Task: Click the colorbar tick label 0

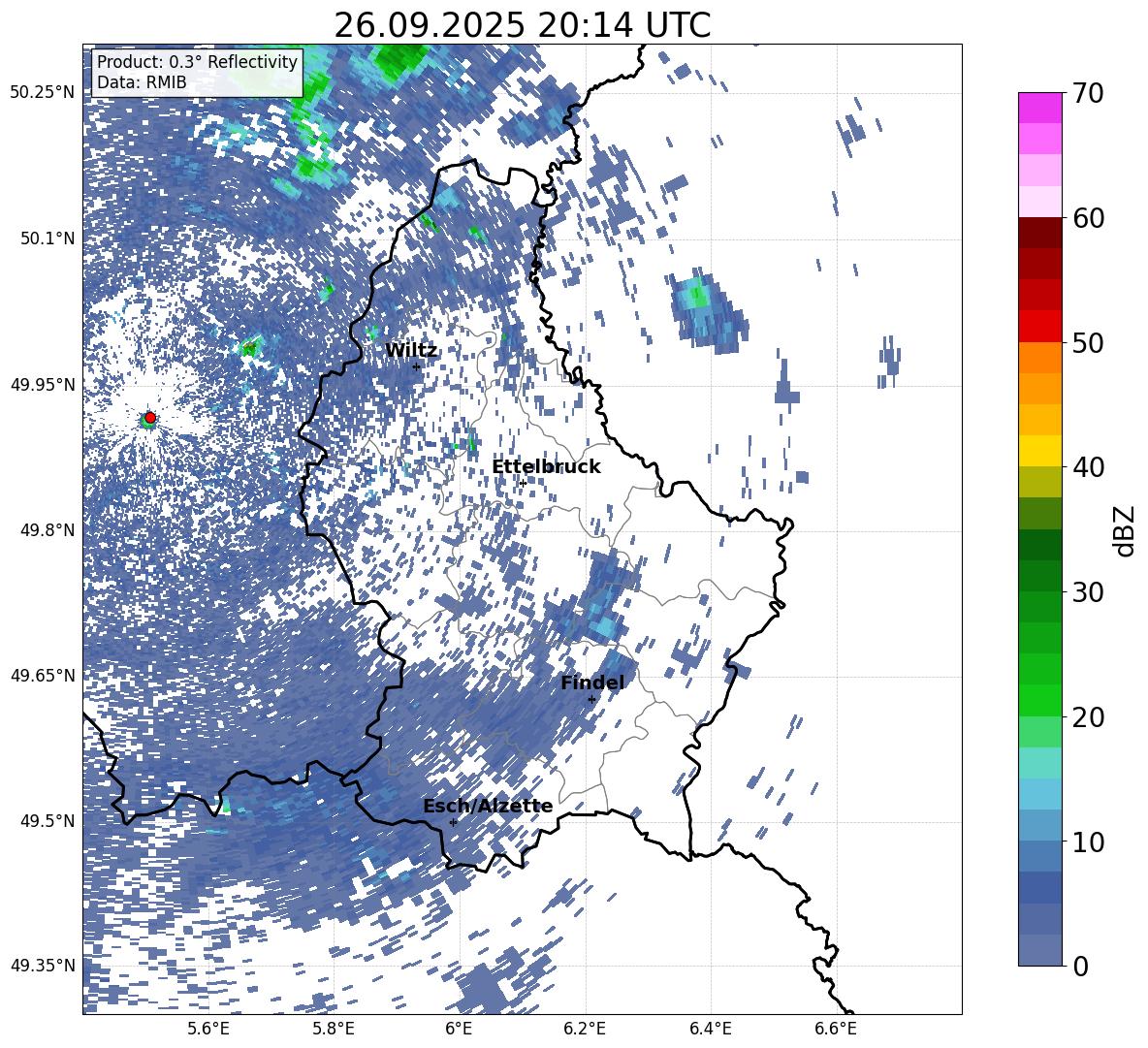Action: [1080, 966]
